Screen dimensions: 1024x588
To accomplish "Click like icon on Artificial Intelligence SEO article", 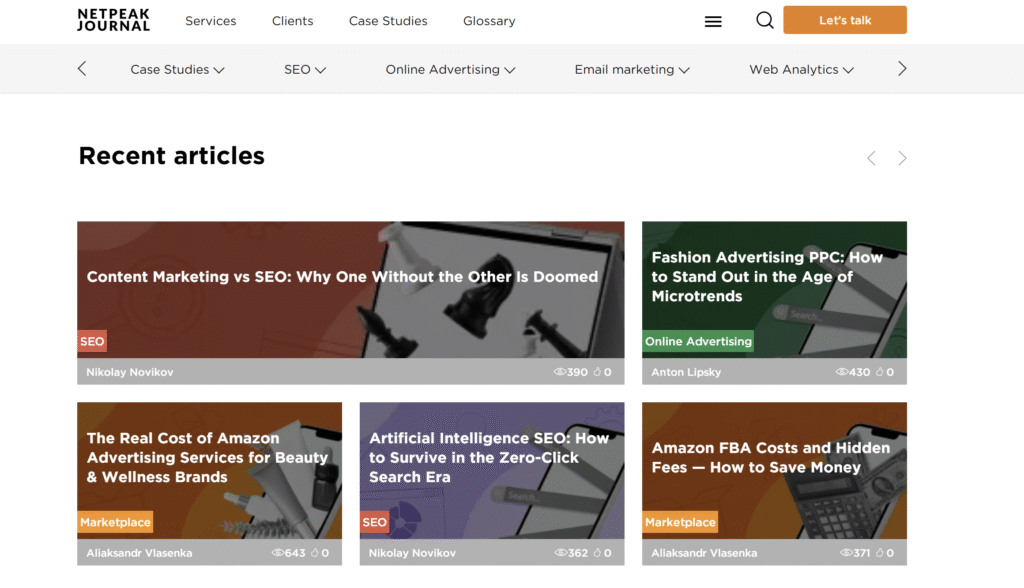I will (x=597, y=553).
